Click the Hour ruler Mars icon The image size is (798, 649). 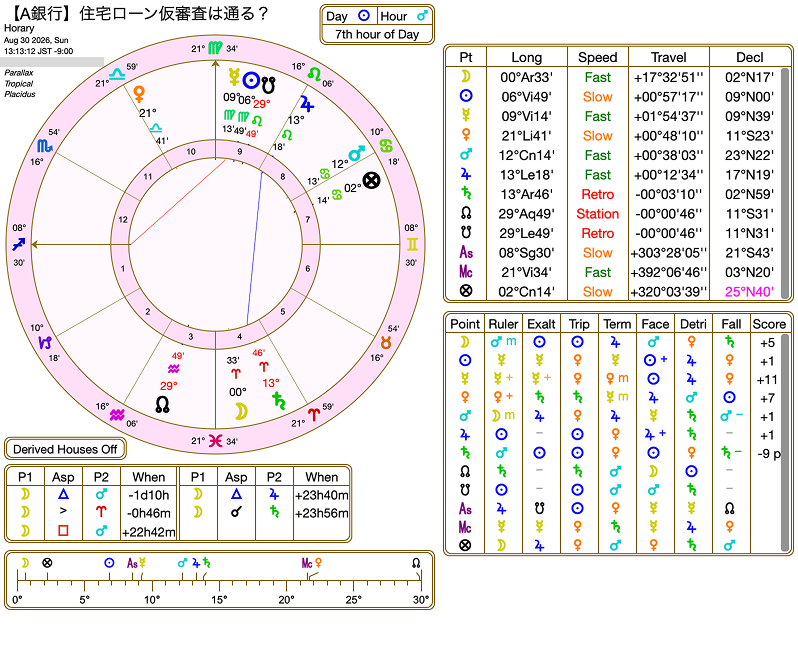(422, 16)
